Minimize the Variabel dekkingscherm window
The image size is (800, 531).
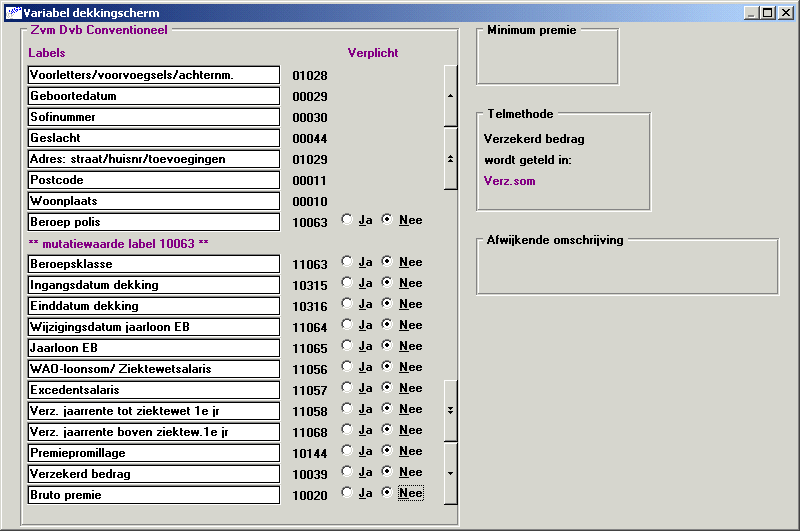click(752, 12)
